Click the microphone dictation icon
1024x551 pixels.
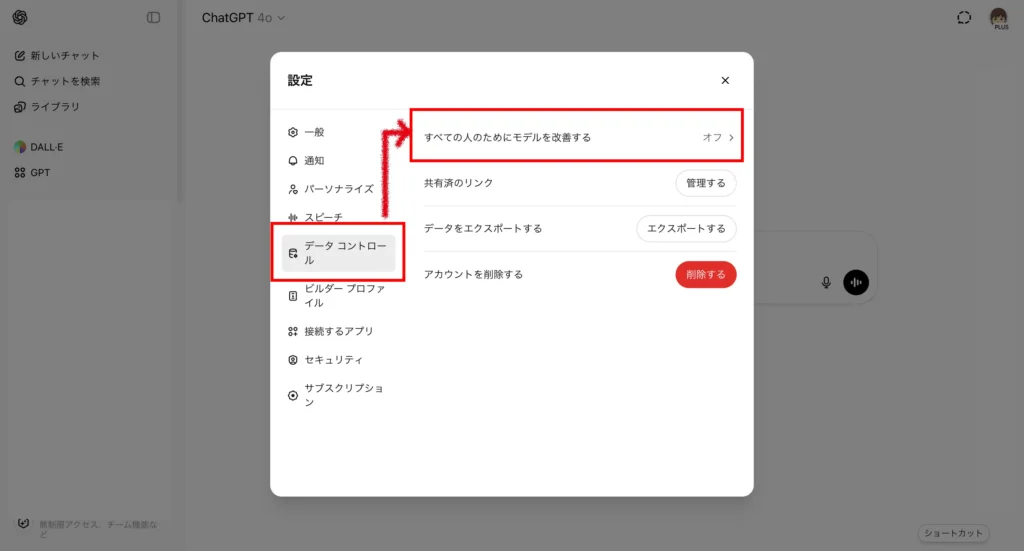coord(826,282)
